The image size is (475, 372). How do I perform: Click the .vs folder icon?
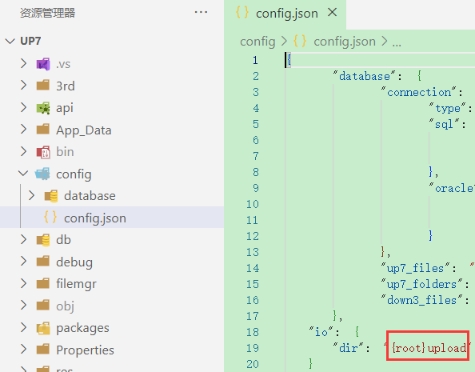(43, 64)
